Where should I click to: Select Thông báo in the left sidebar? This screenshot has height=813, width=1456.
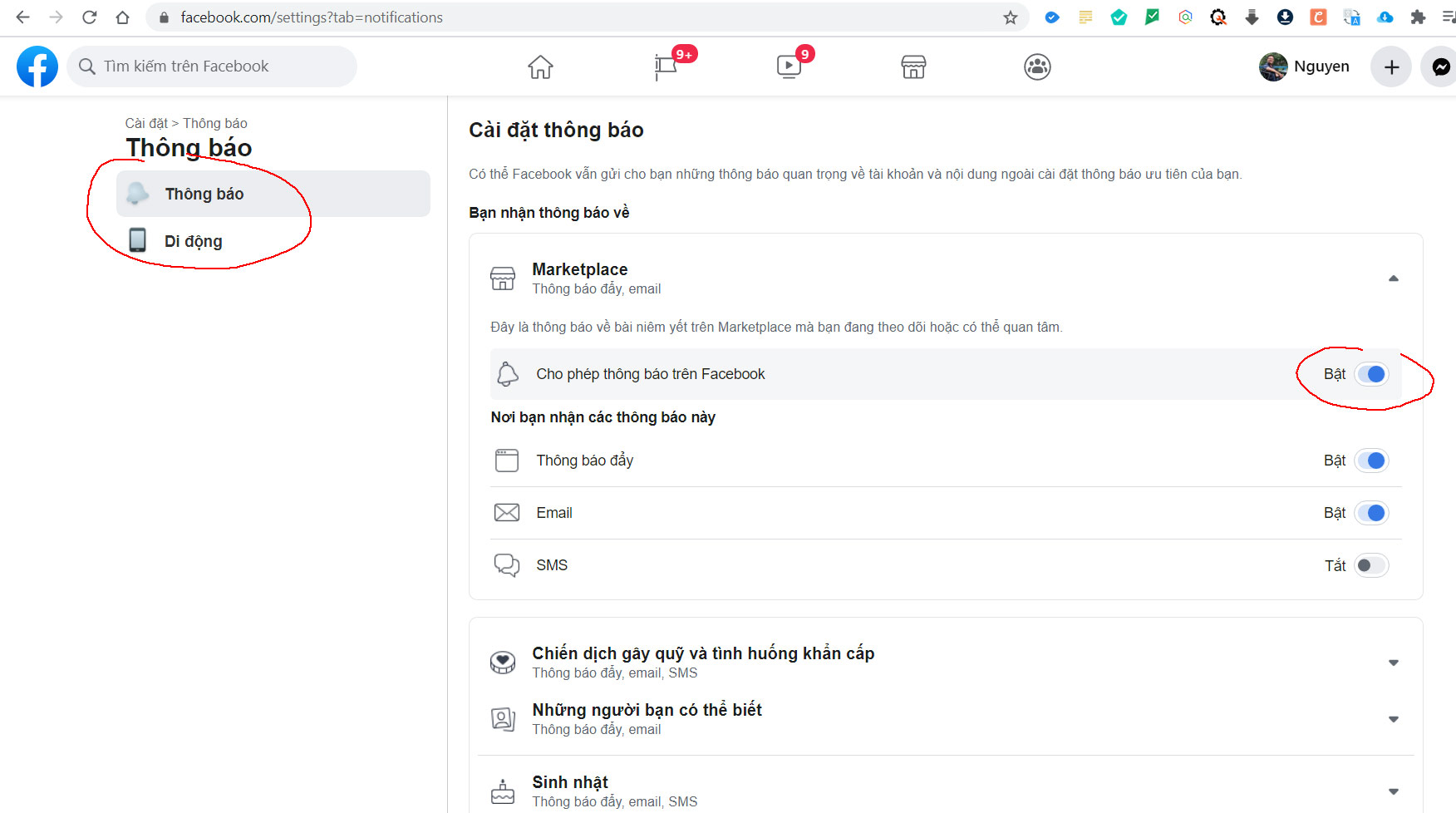pyautogui.click(x=273, y=194)
